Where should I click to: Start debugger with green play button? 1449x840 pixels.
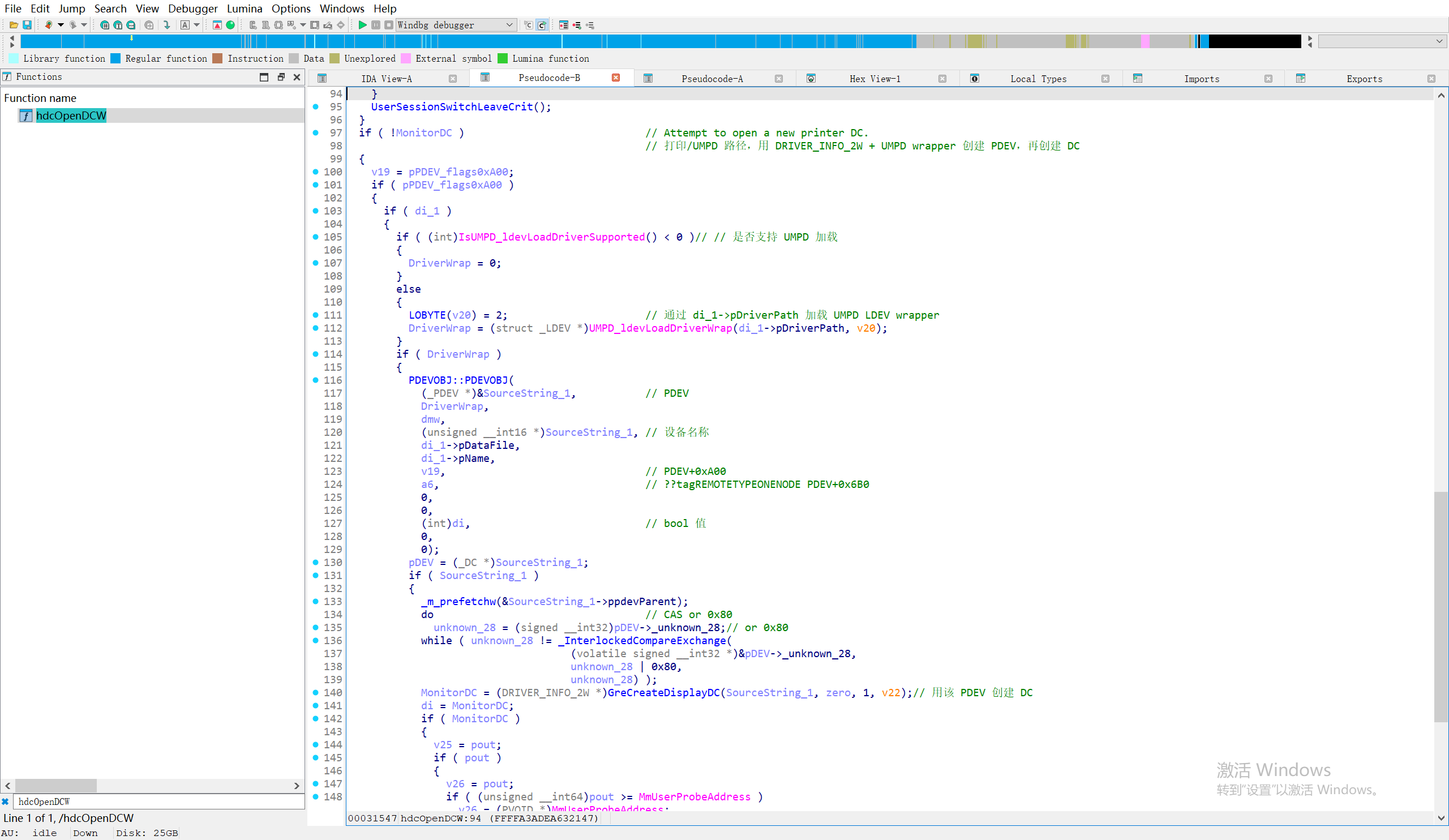pos(362,25)
